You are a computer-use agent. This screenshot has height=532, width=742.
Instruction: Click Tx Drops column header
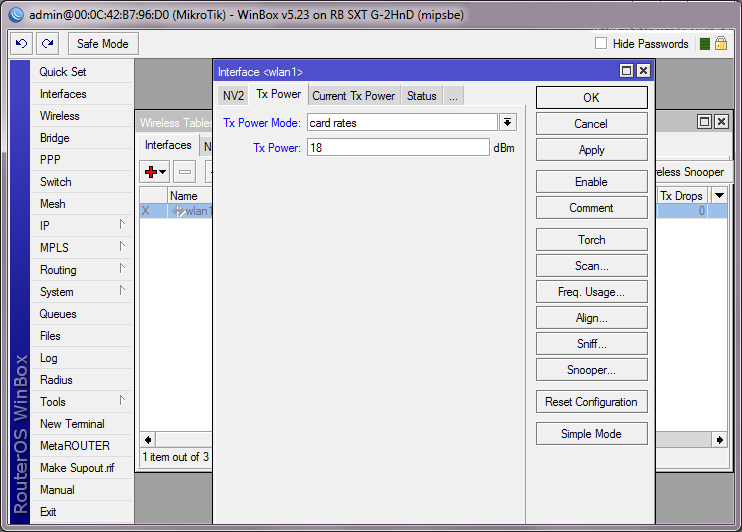point(681,196)
